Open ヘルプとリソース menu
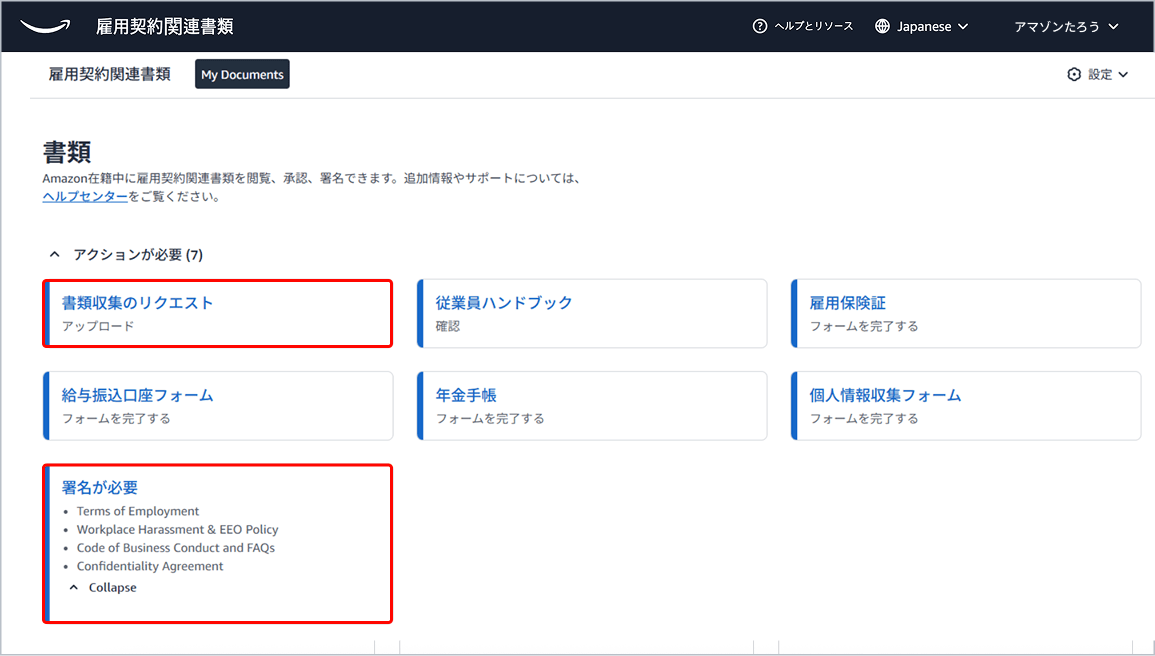 (x=803, y=26)
